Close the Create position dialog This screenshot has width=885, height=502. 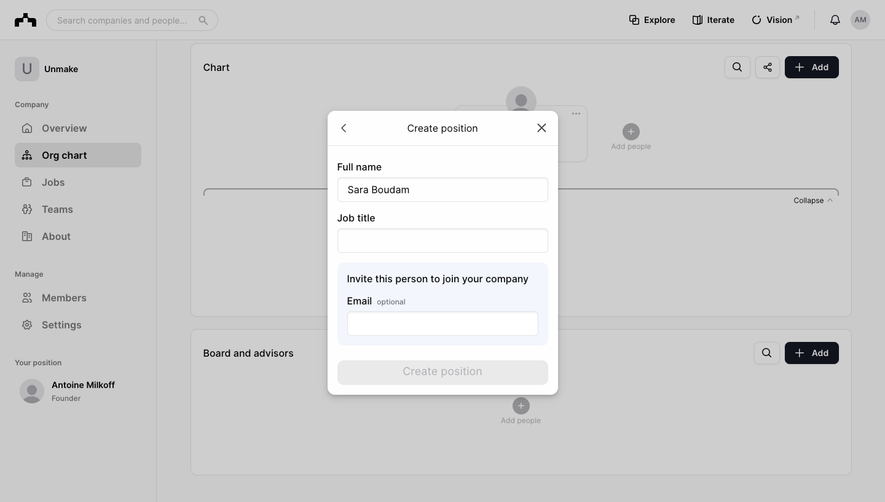pos(541,128)
